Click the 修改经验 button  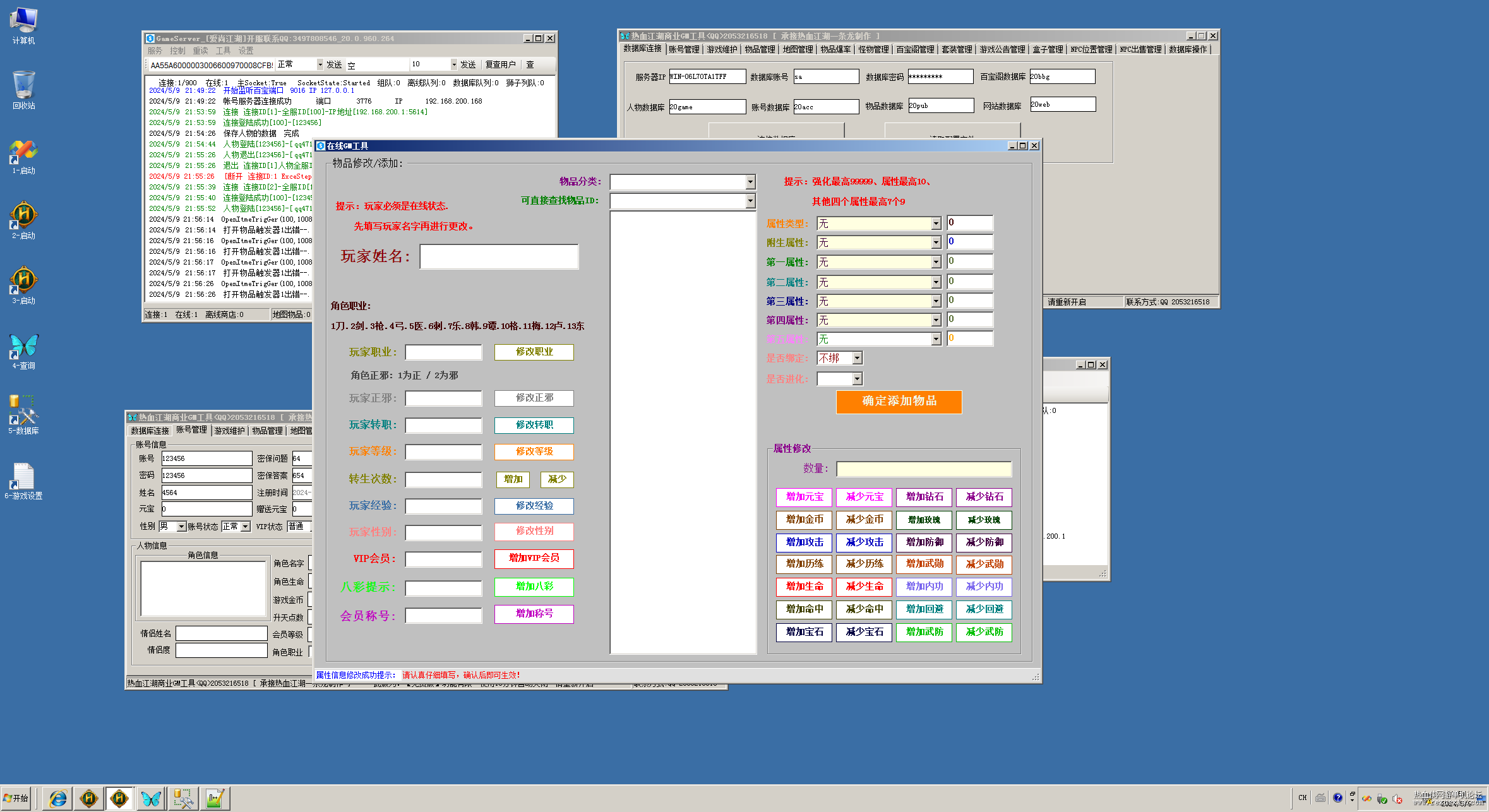(x=534, y=506)
